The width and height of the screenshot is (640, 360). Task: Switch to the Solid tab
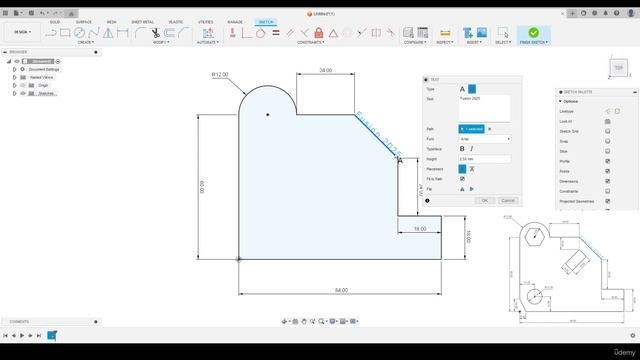pyautogui.click(x=55, y=22)
